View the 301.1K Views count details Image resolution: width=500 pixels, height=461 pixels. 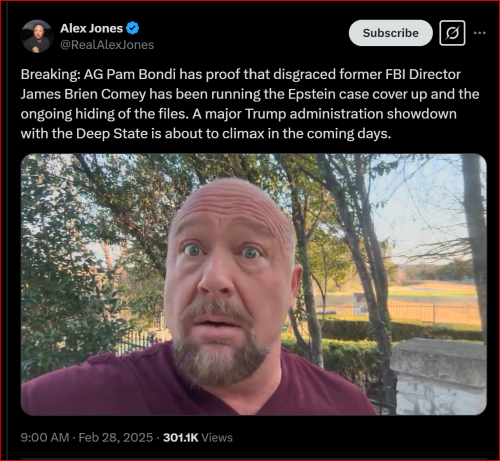[x=198, y=437]
